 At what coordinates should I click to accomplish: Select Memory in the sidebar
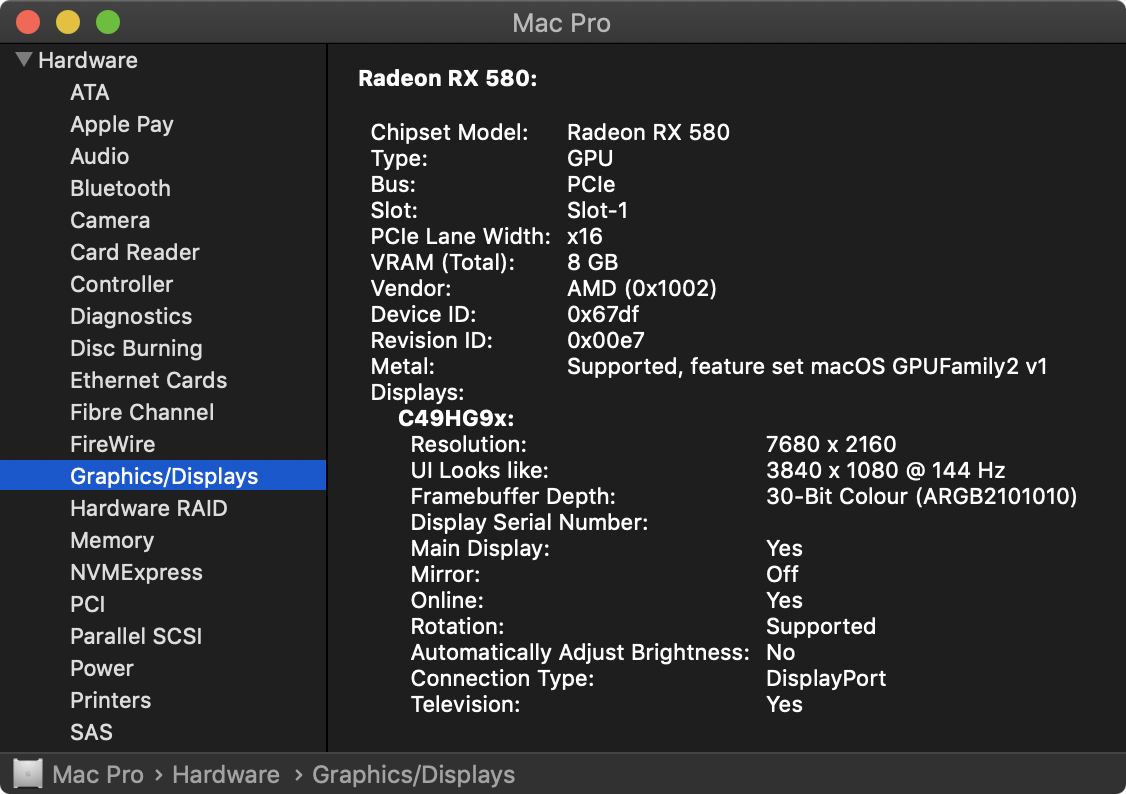111,541
